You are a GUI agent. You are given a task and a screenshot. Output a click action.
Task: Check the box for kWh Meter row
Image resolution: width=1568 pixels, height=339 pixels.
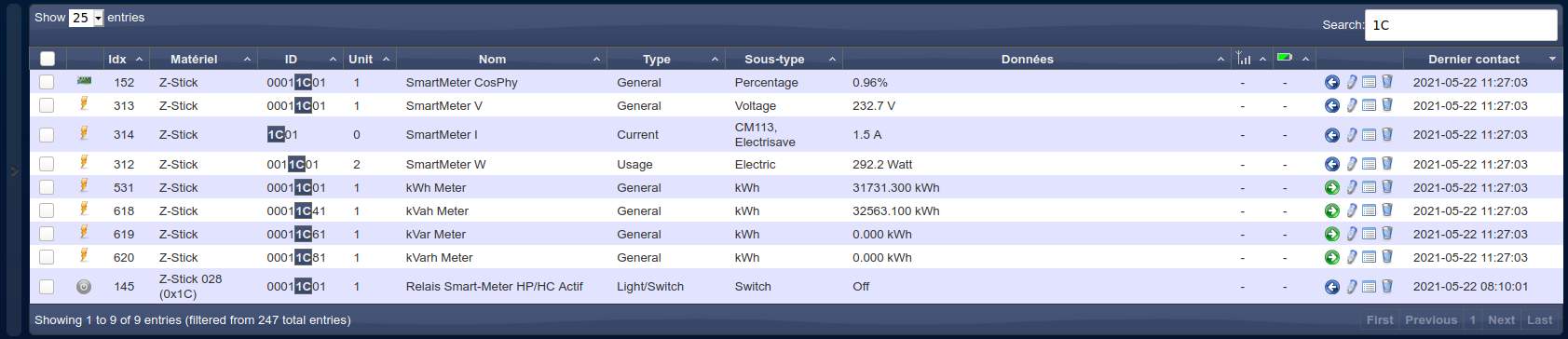(47, 187)
